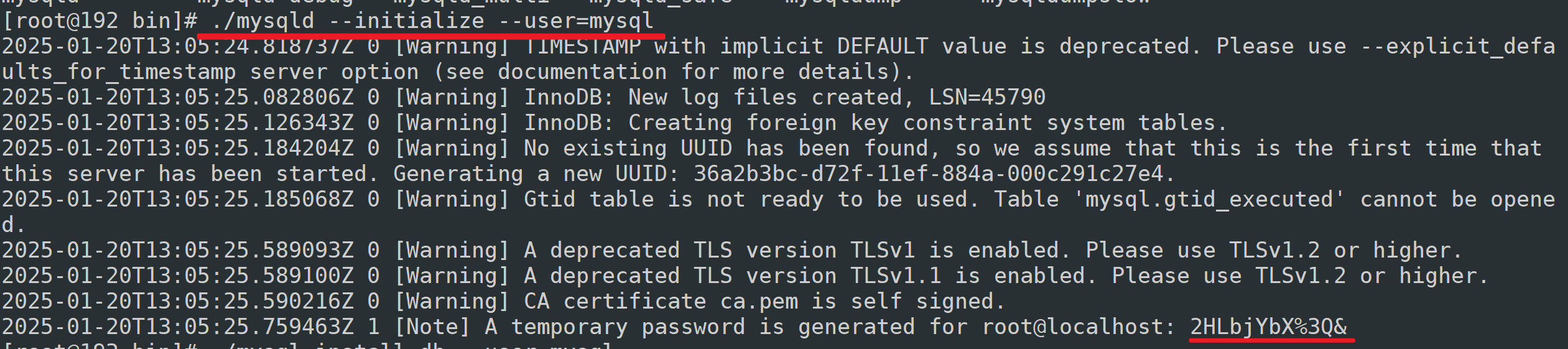This screenshot has height=349, width=1568.
Task: Click the LSN=45790 value
Action: click(986, 98)
